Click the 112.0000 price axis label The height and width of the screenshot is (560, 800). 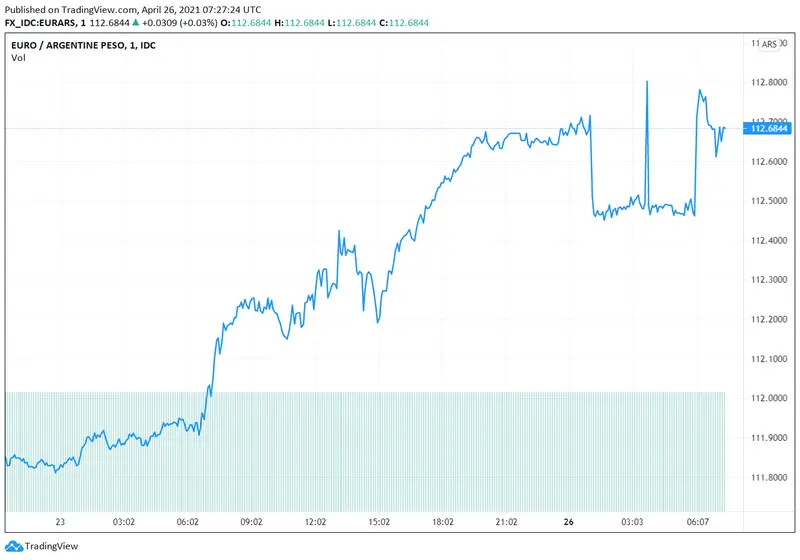[769, 398]
